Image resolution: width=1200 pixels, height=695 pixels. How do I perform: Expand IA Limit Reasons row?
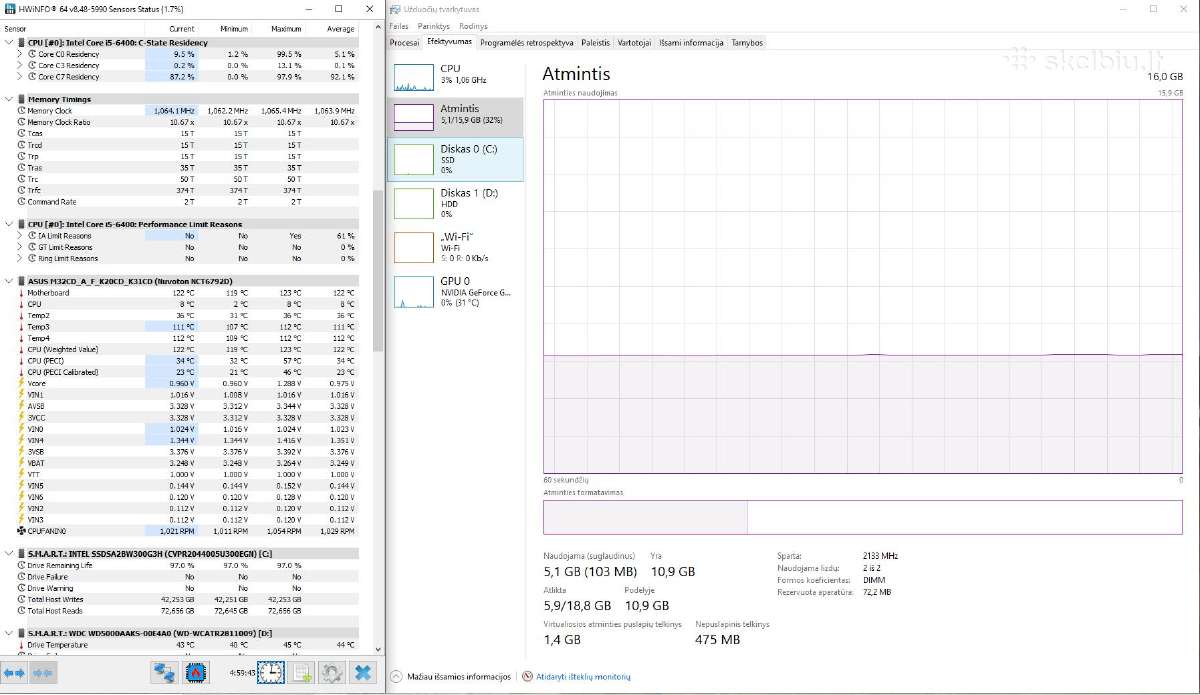[20, 236]
